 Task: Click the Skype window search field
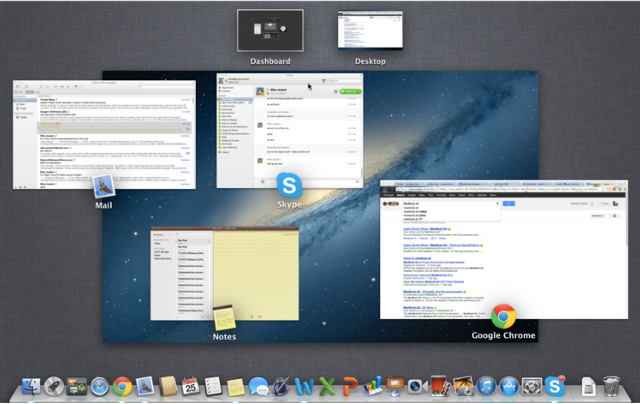[x=344, y=80]
